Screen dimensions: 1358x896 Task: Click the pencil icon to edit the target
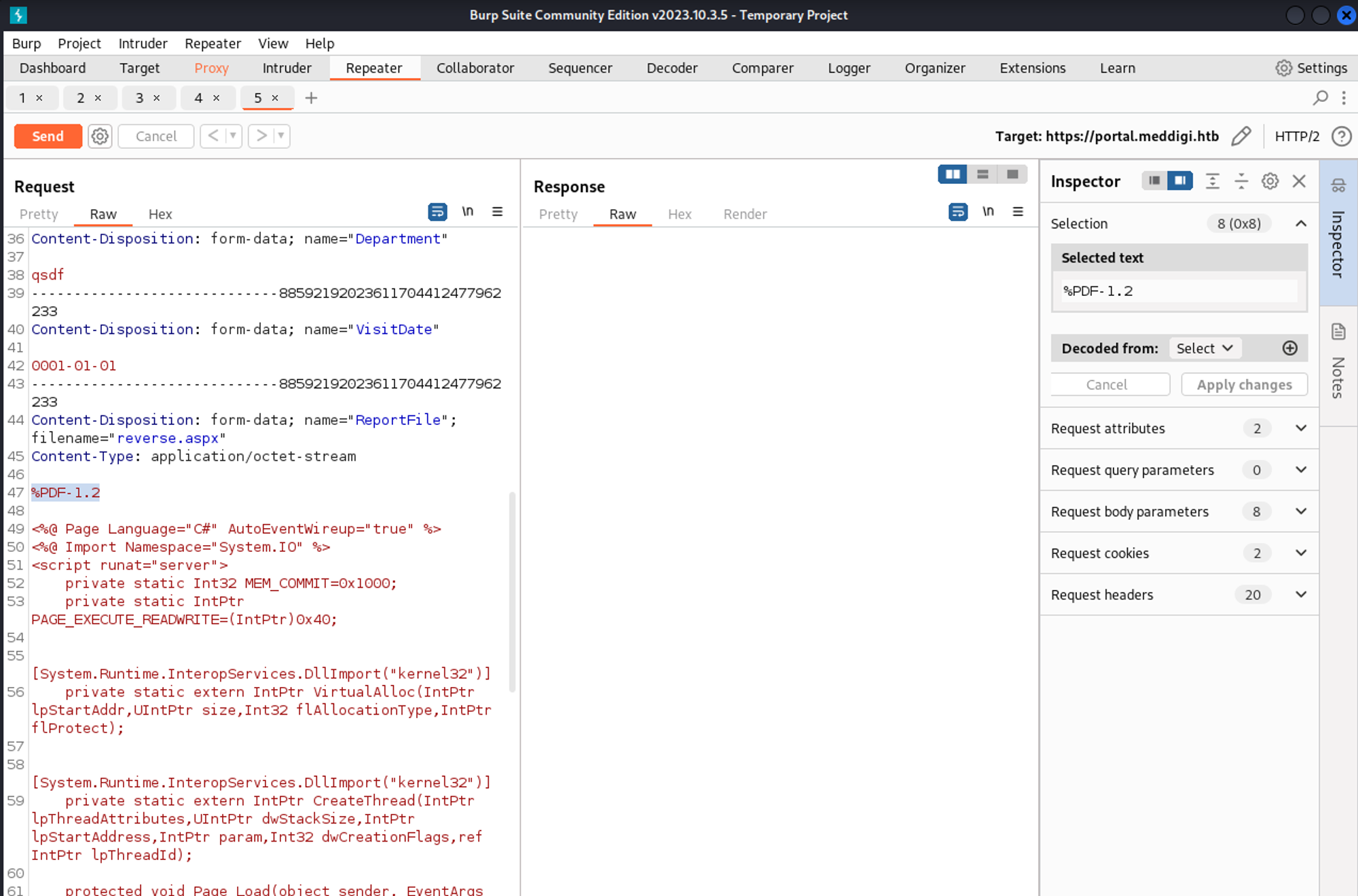(x=1241, y=136)
